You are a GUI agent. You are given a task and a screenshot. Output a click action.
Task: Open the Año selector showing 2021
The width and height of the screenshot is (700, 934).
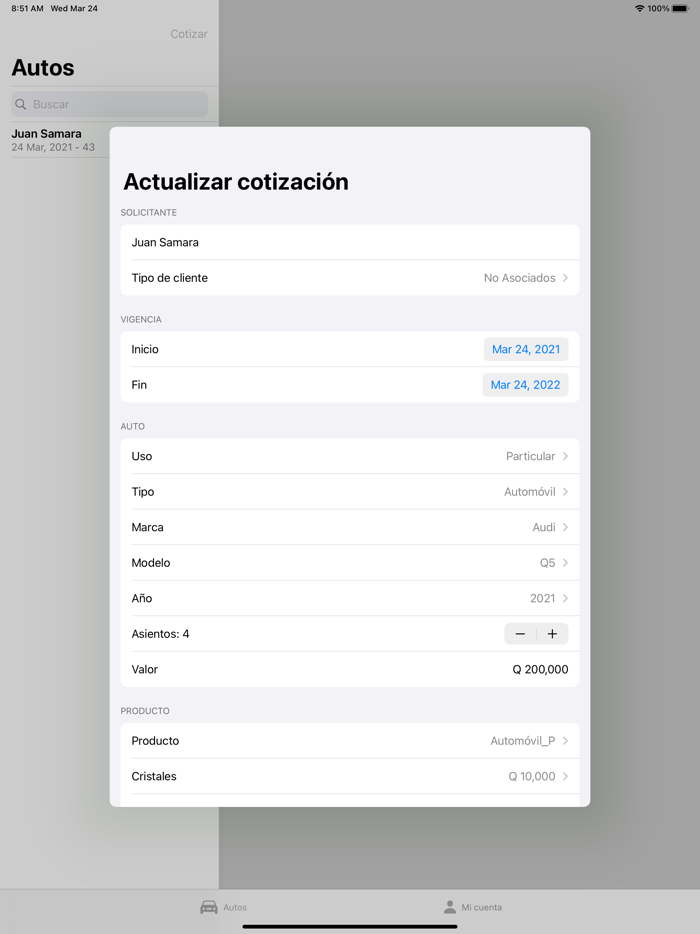(x=350, y=598)
